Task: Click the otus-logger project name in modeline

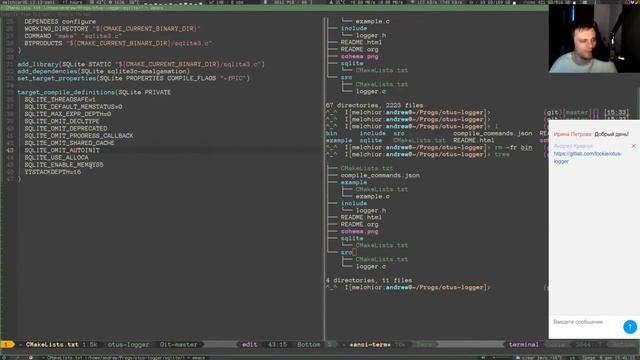Action: (x=128, y=344)
